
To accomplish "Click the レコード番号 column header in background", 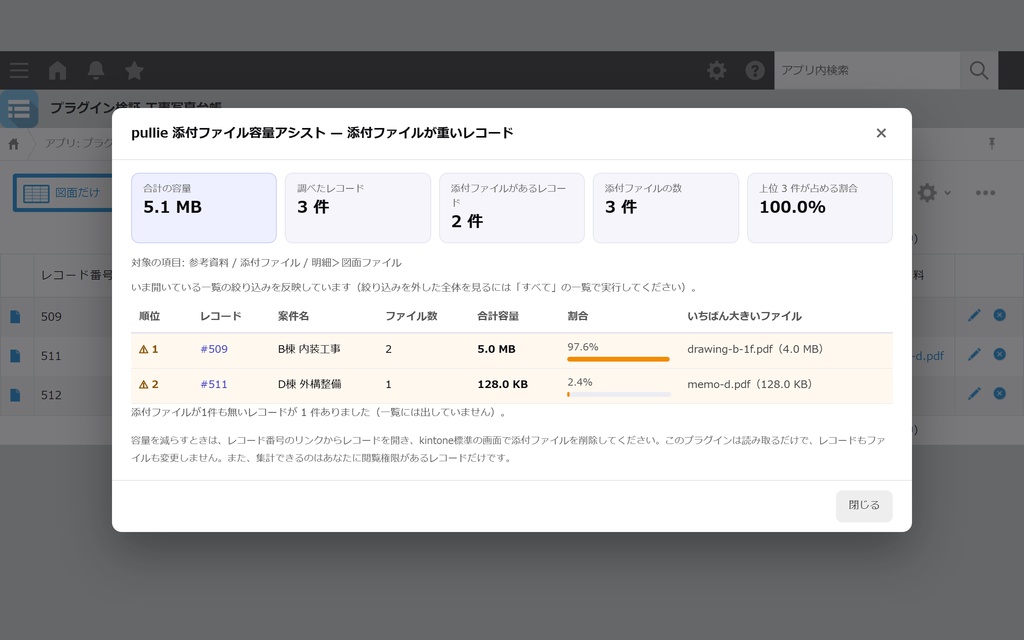I will [76, 275].
